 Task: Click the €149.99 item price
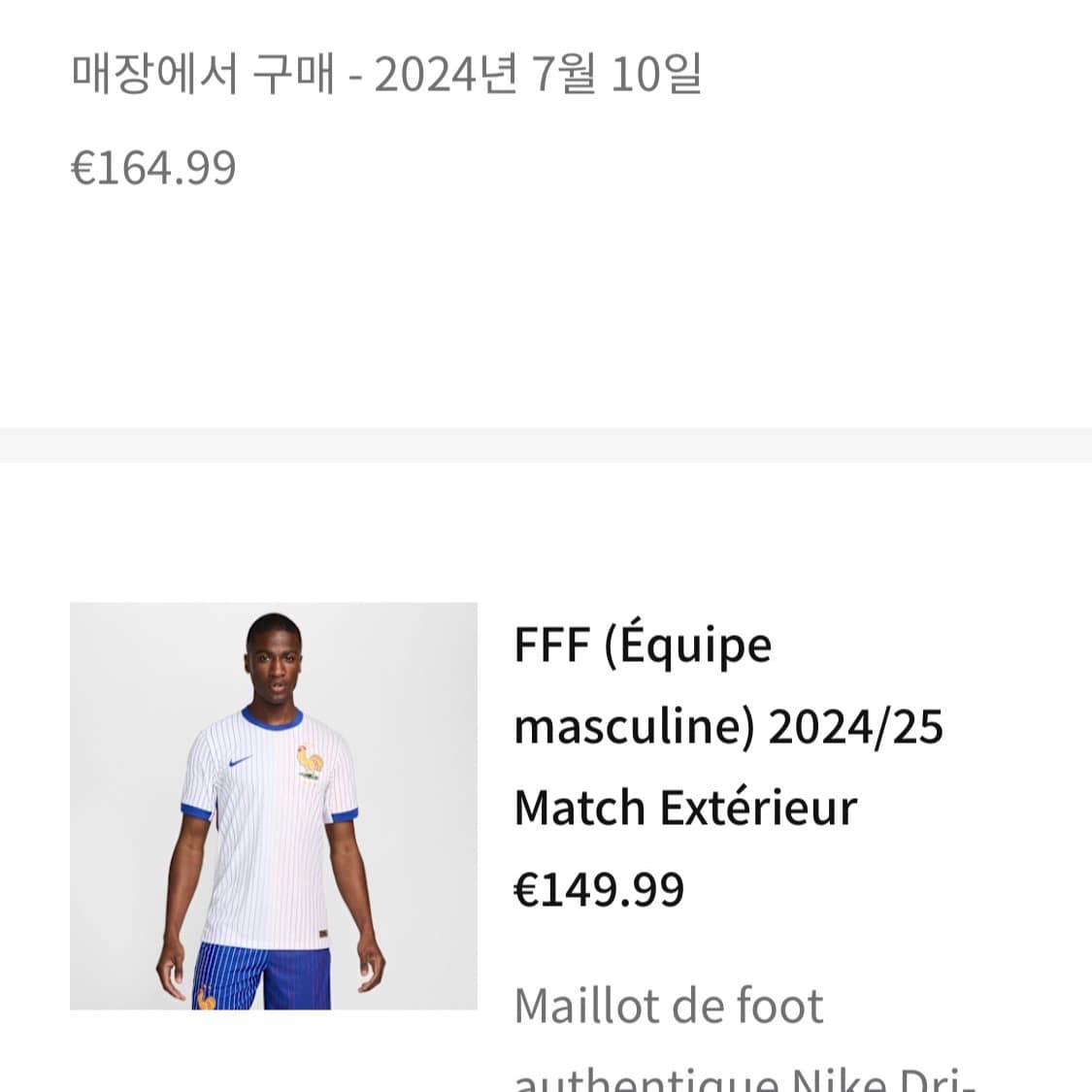coord(599,889)
